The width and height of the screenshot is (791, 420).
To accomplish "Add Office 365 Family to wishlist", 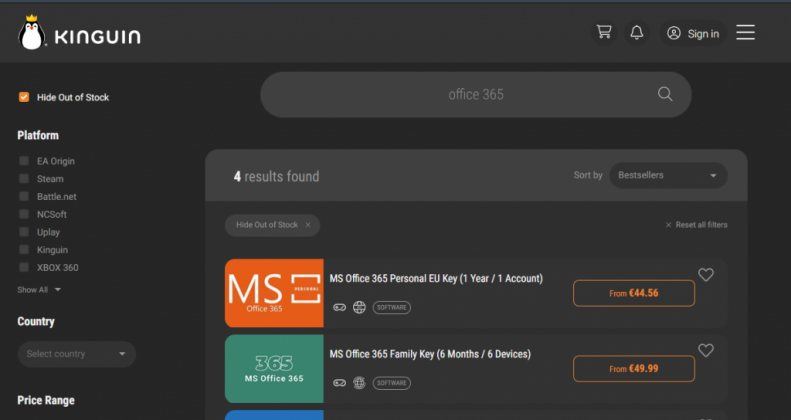I will (x=706, y=350).
